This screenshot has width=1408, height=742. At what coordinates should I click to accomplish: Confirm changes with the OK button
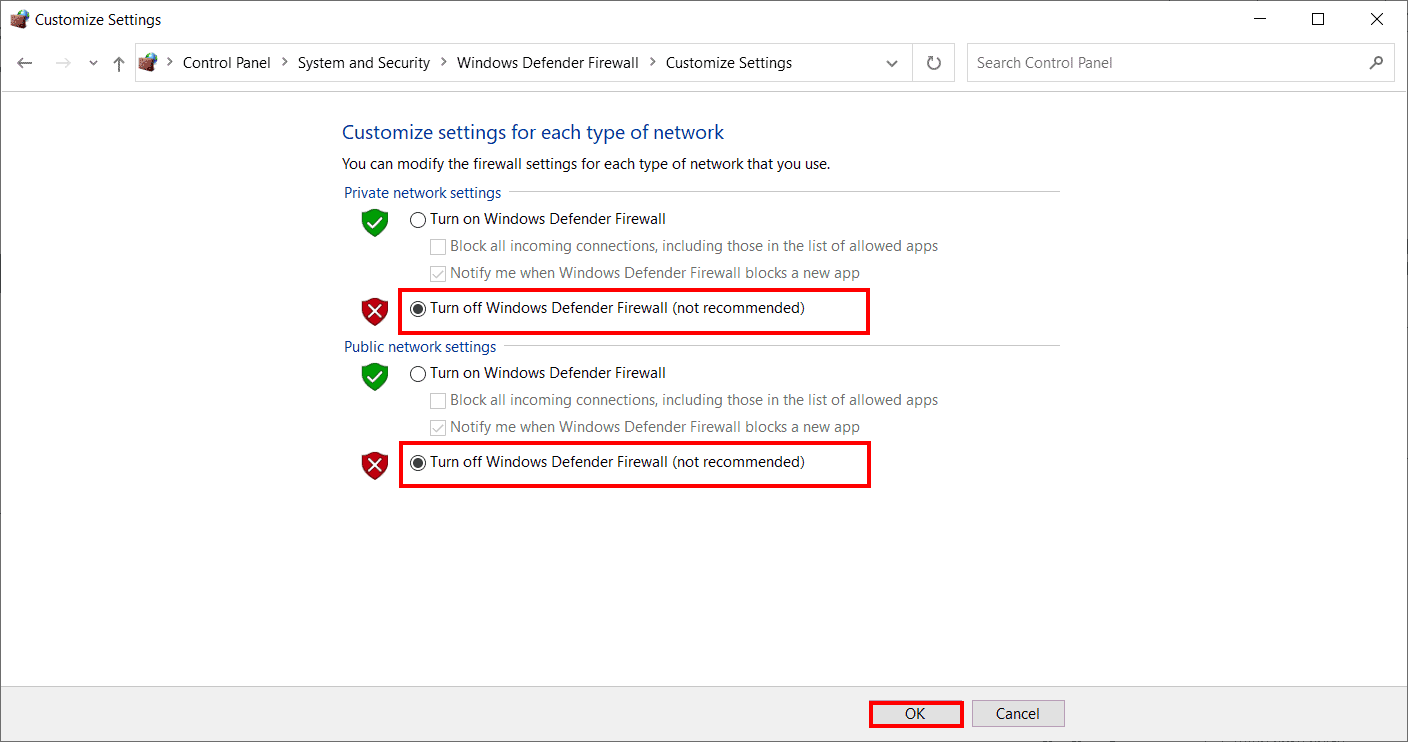[x=916, y=714]
